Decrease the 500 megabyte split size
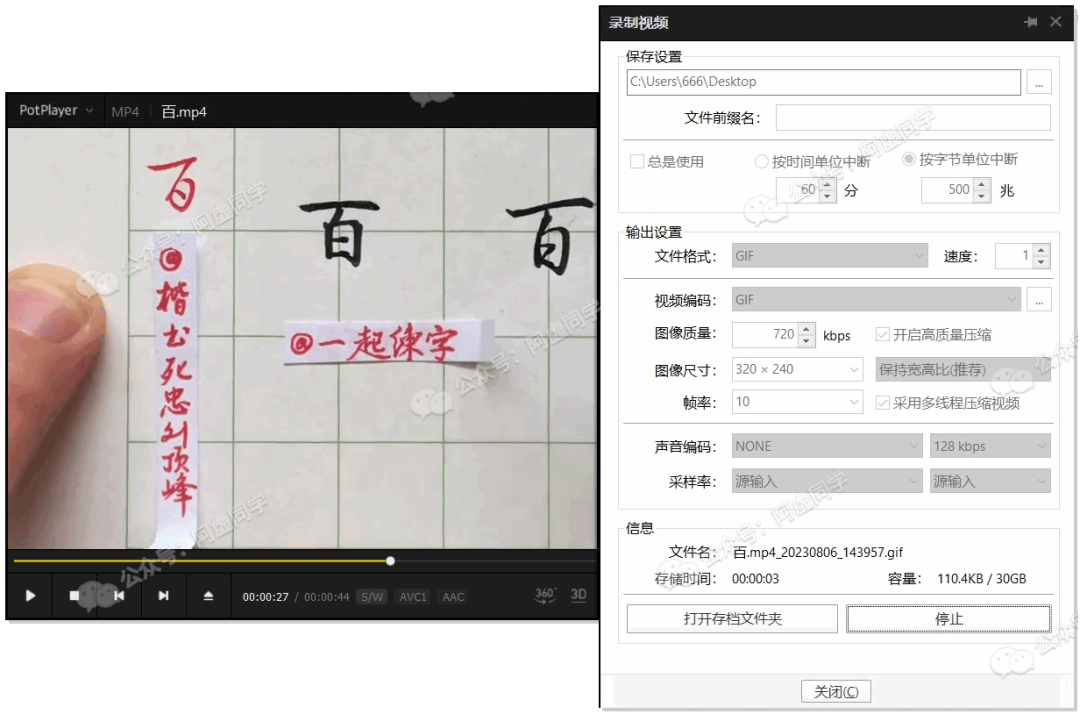 pos(982,196)
